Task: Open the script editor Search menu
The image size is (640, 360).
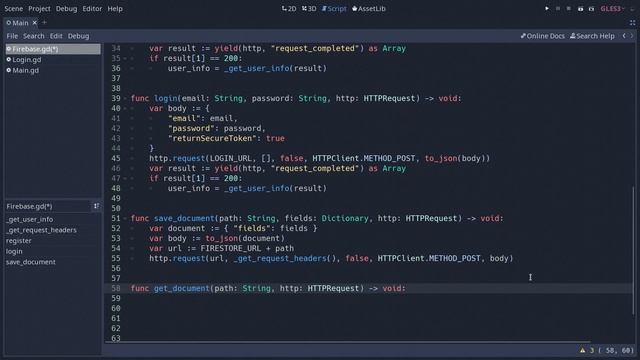Action: click(33, 36)
